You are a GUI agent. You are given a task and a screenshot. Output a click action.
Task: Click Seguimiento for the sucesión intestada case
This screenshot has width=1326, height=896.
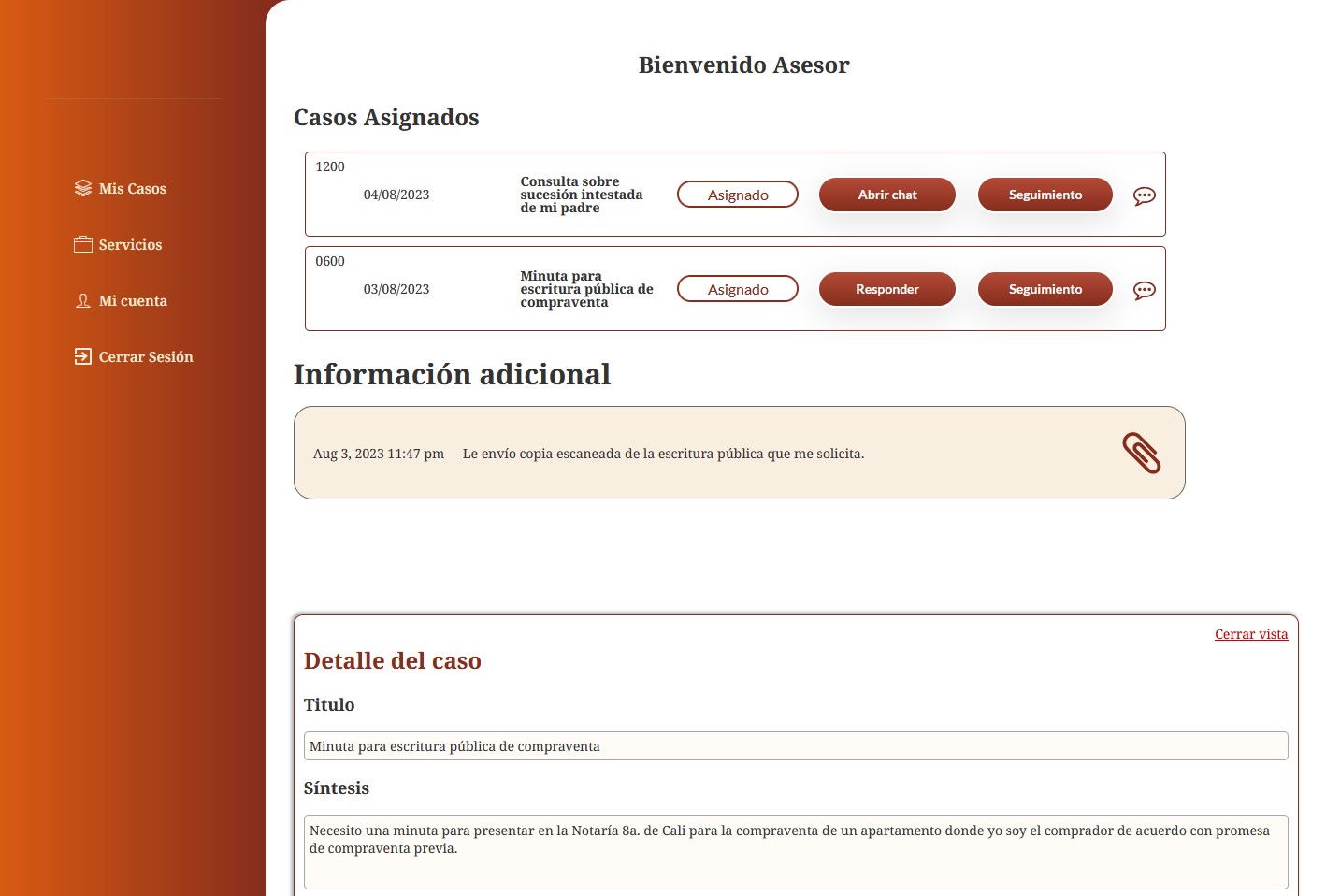coord(1045,195)
